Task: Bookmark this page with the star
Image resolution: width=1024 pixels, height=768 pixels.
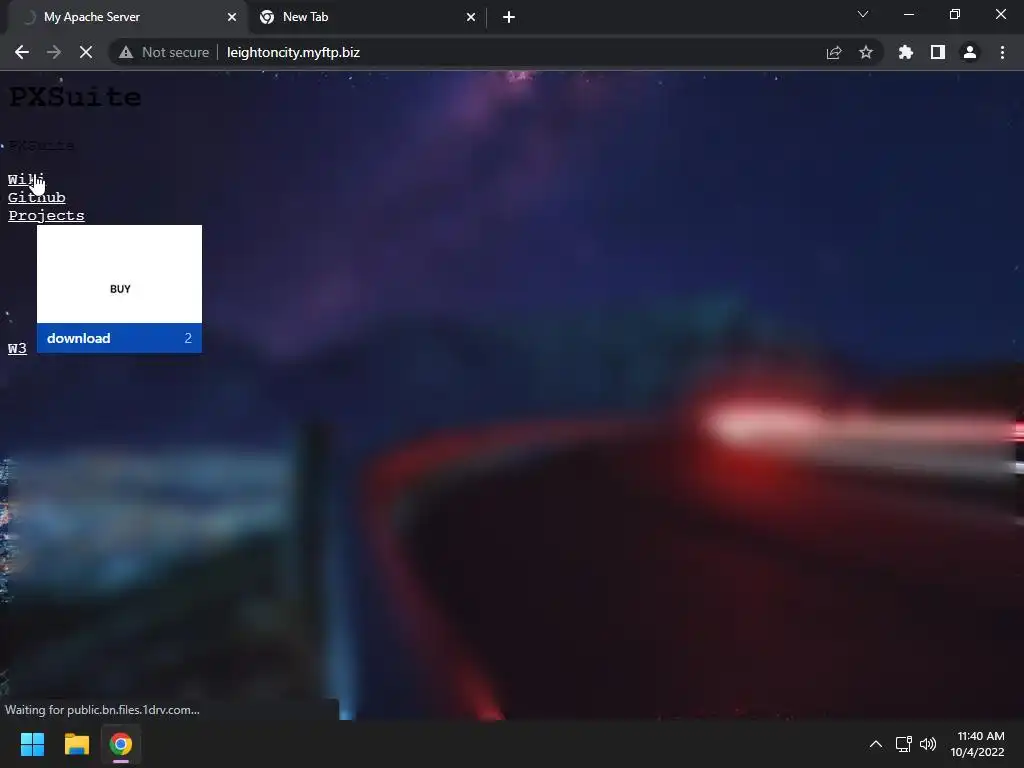Action: click(x=866, y=52)
